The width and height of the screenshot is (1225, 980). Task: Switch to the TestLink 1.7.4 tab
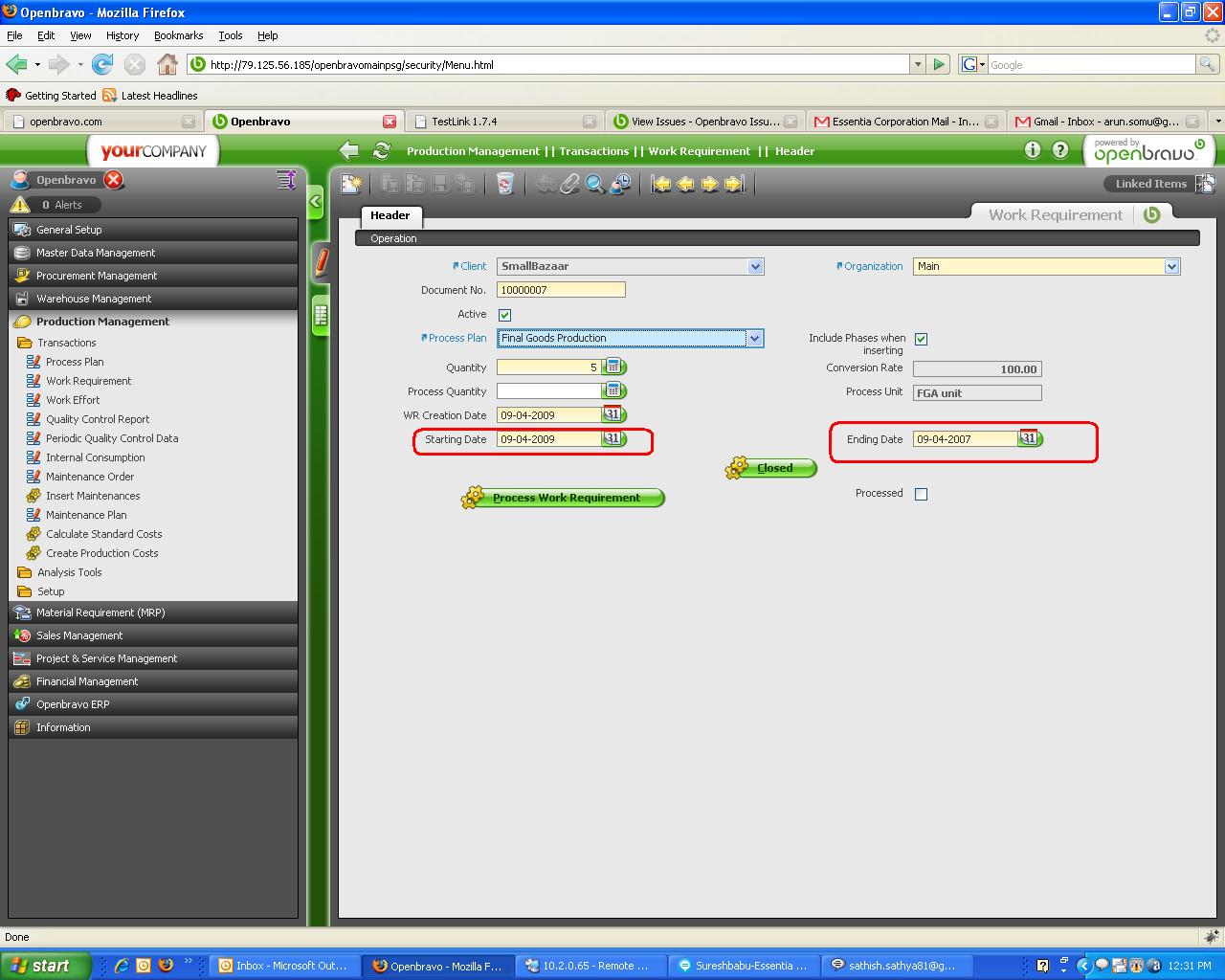tap(464, 122)
